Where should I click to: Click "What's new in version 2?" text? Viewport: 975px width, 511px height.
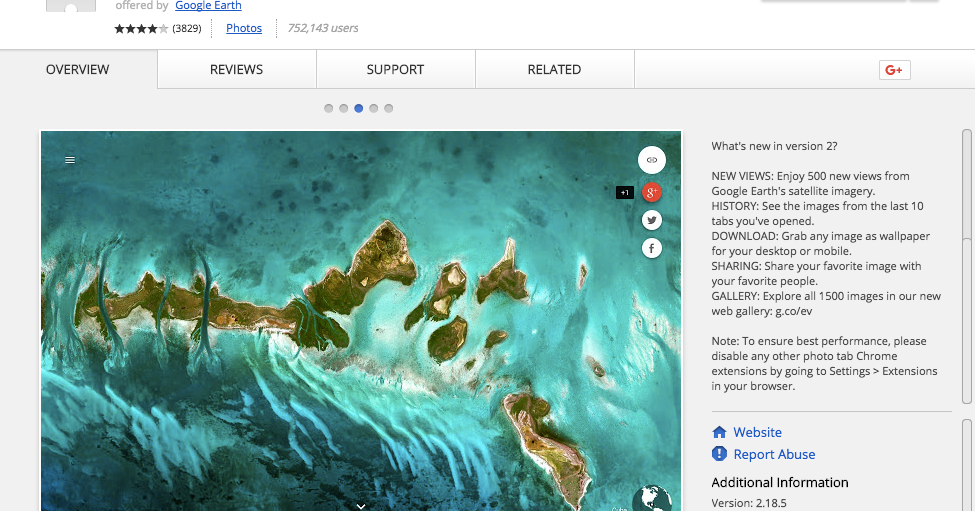(x=774, y=146)
